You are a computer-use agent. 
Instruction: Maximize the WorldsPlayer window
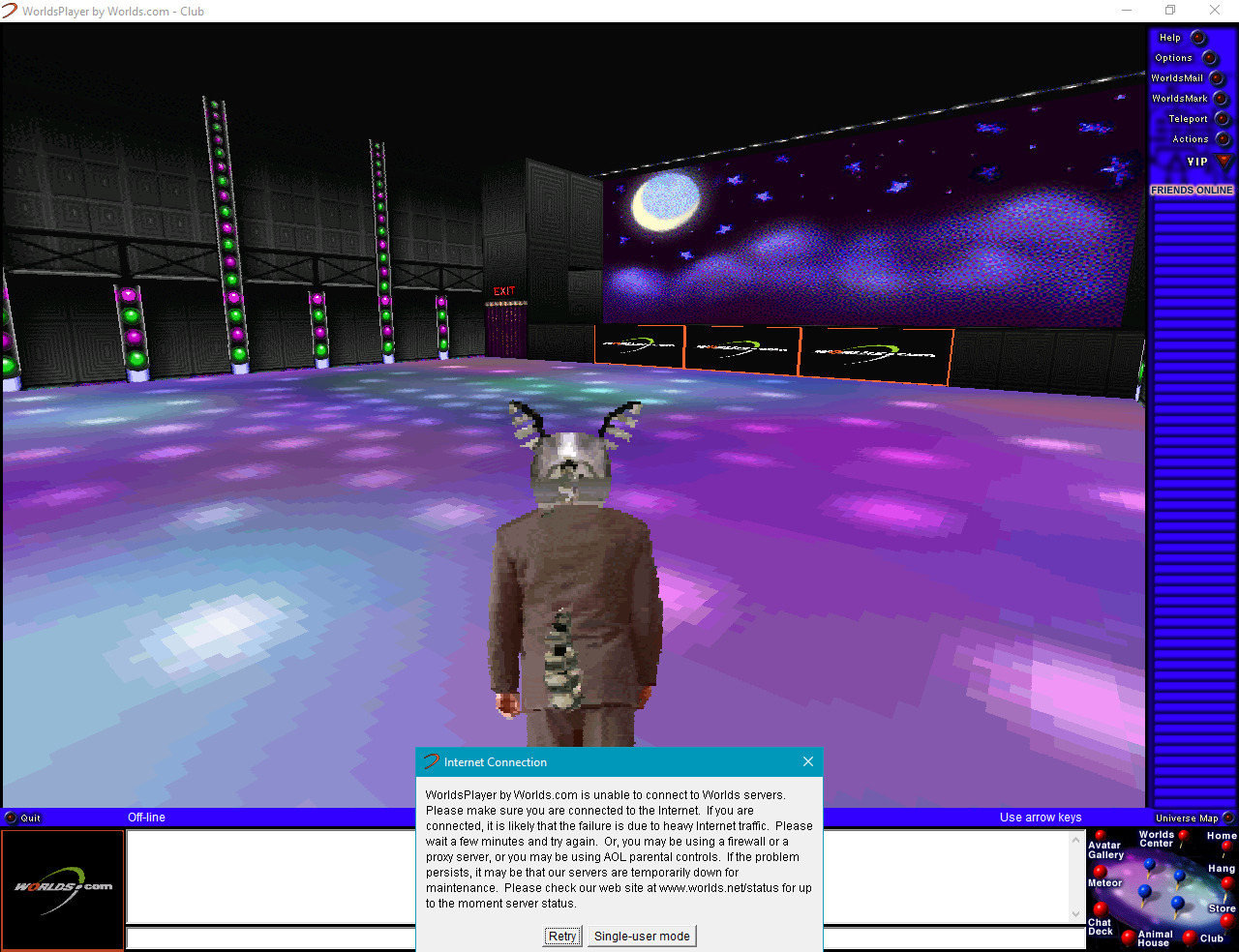1170,11
